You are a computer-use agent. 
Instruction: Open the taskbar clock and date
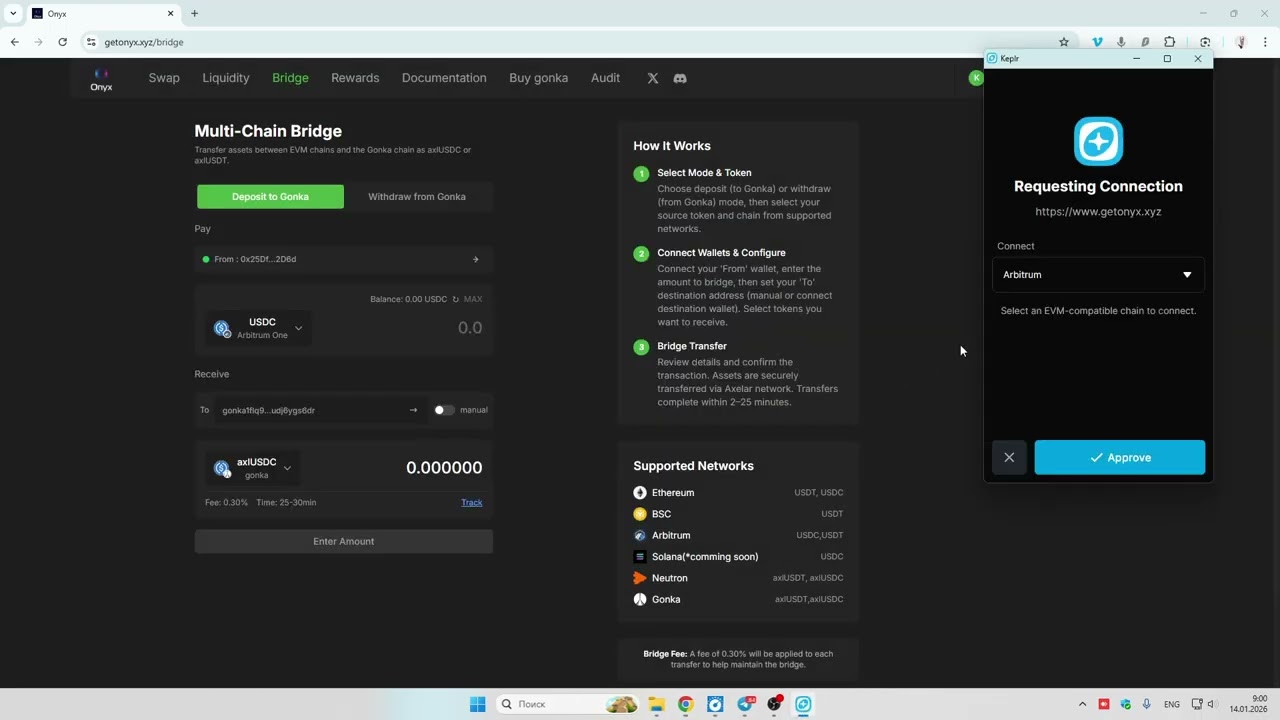point(1248,704)
